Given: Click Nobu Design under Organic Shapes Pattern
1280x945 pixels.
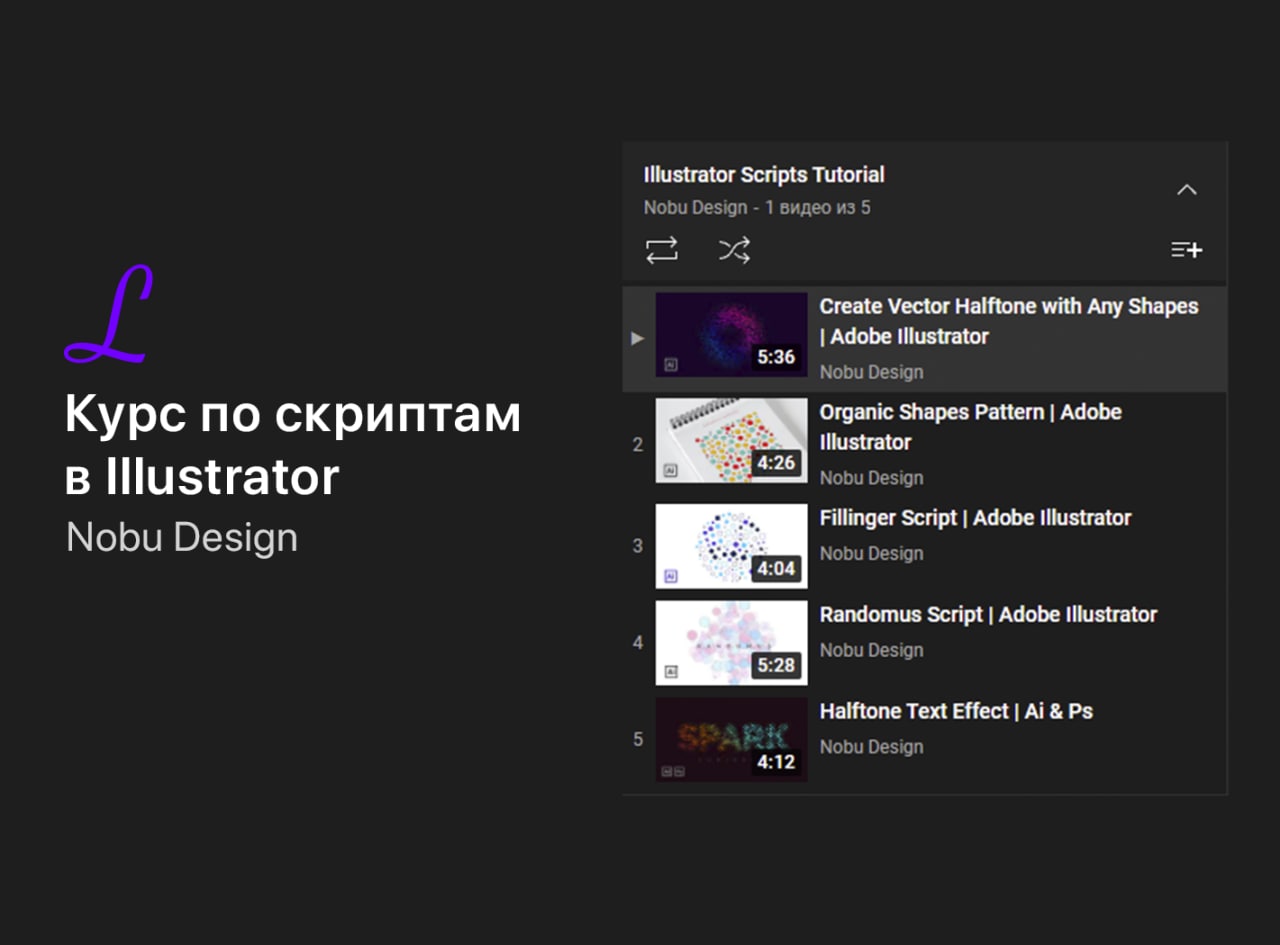Looking at the screenshot, I should point(871,478).
